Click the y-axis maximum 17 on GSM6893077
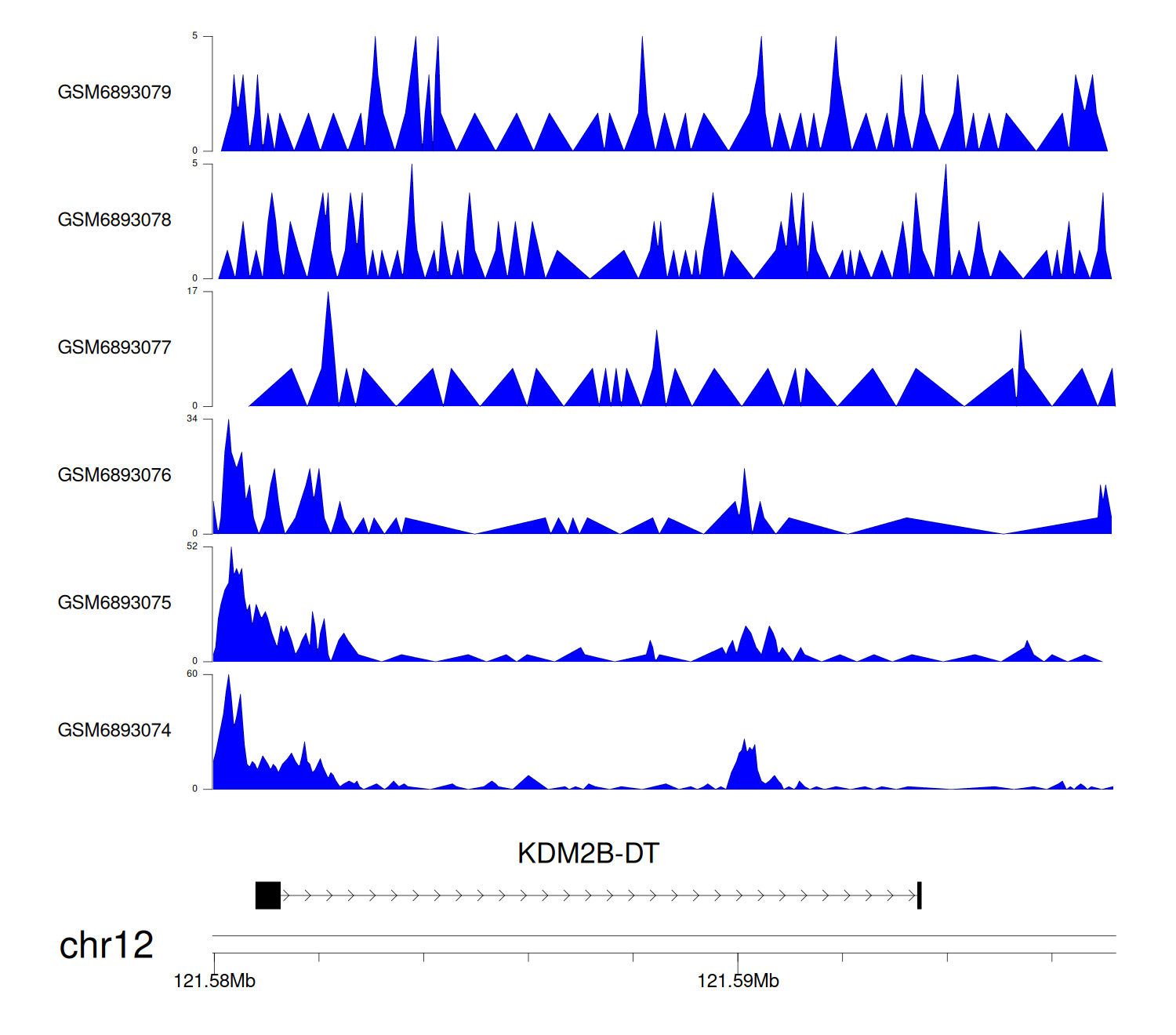Viewport: 1176px width, 1035px height. click(192, 291)
